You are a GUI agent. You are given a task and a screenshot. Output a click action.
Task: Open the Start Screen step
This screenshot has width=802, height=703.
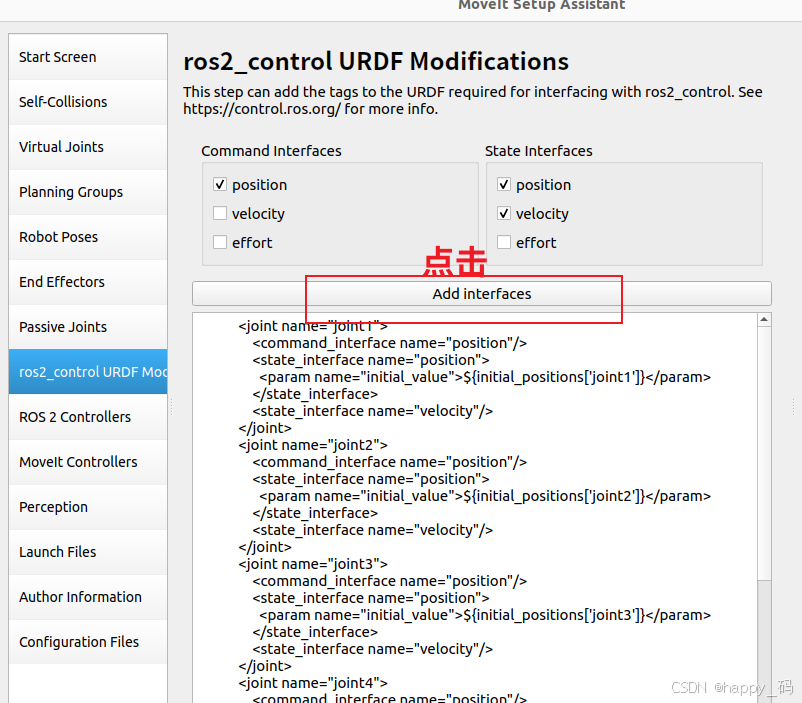point(88,57)
